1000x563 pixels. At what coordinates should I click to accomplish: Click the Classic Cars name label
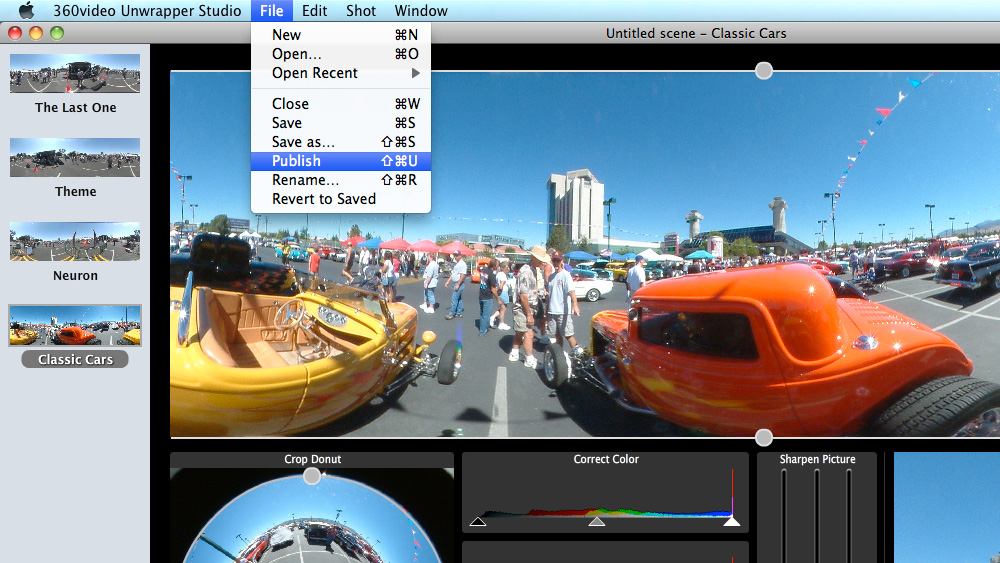tap(75, 360)
